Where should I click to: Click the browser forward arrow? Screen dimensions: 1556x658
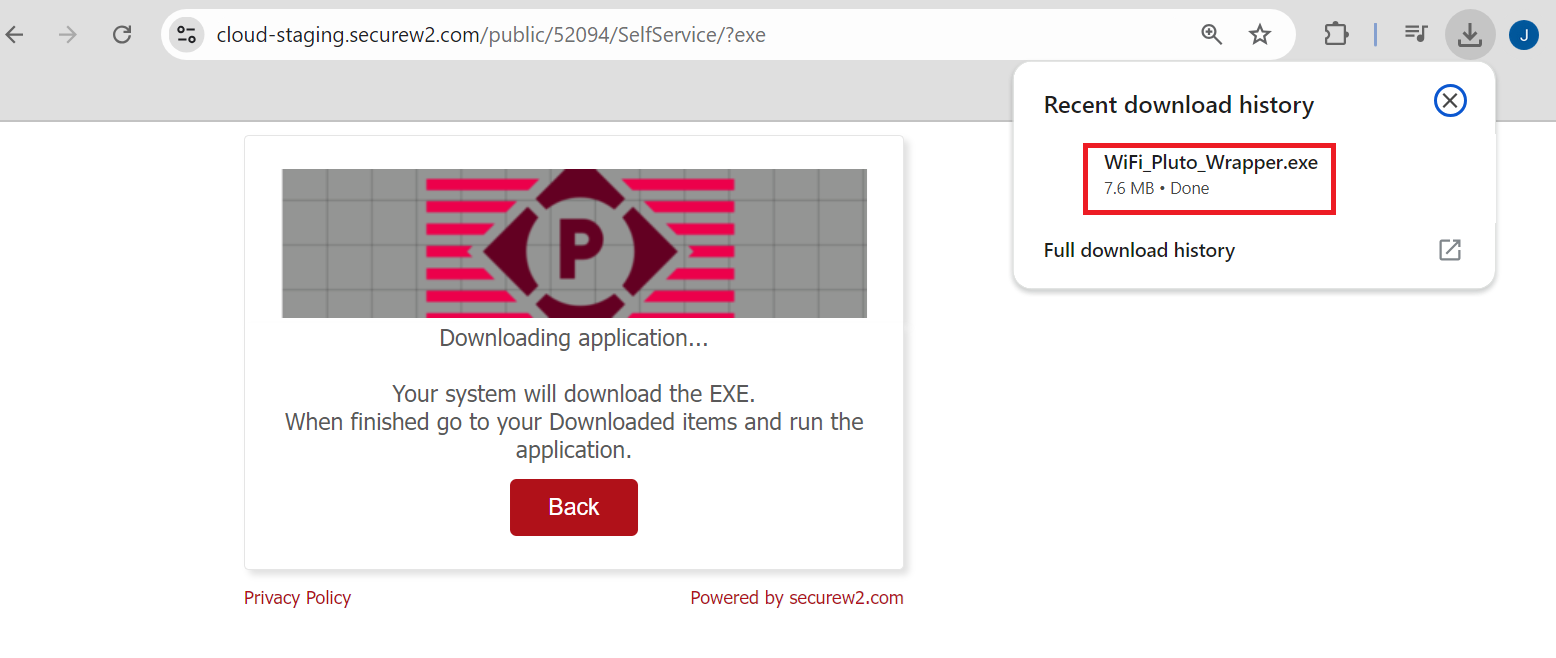click(68, 35)
